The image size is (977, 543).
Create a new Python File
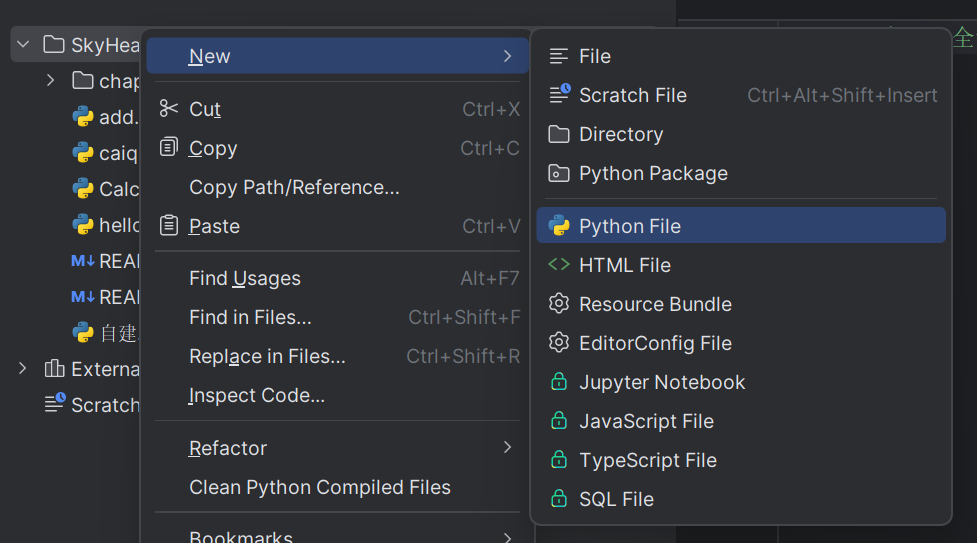[x=741, y=225]
